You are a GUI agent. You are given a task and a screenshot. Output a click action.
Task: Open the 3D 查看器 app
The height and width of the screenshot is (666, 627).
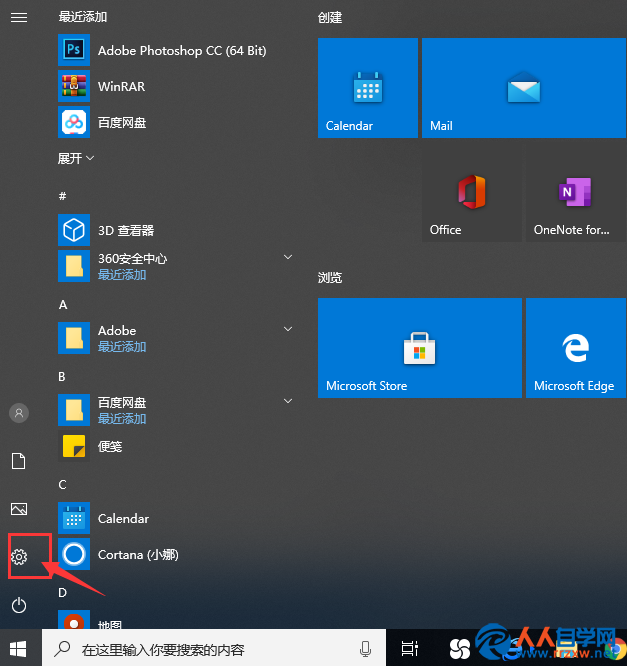176,230
